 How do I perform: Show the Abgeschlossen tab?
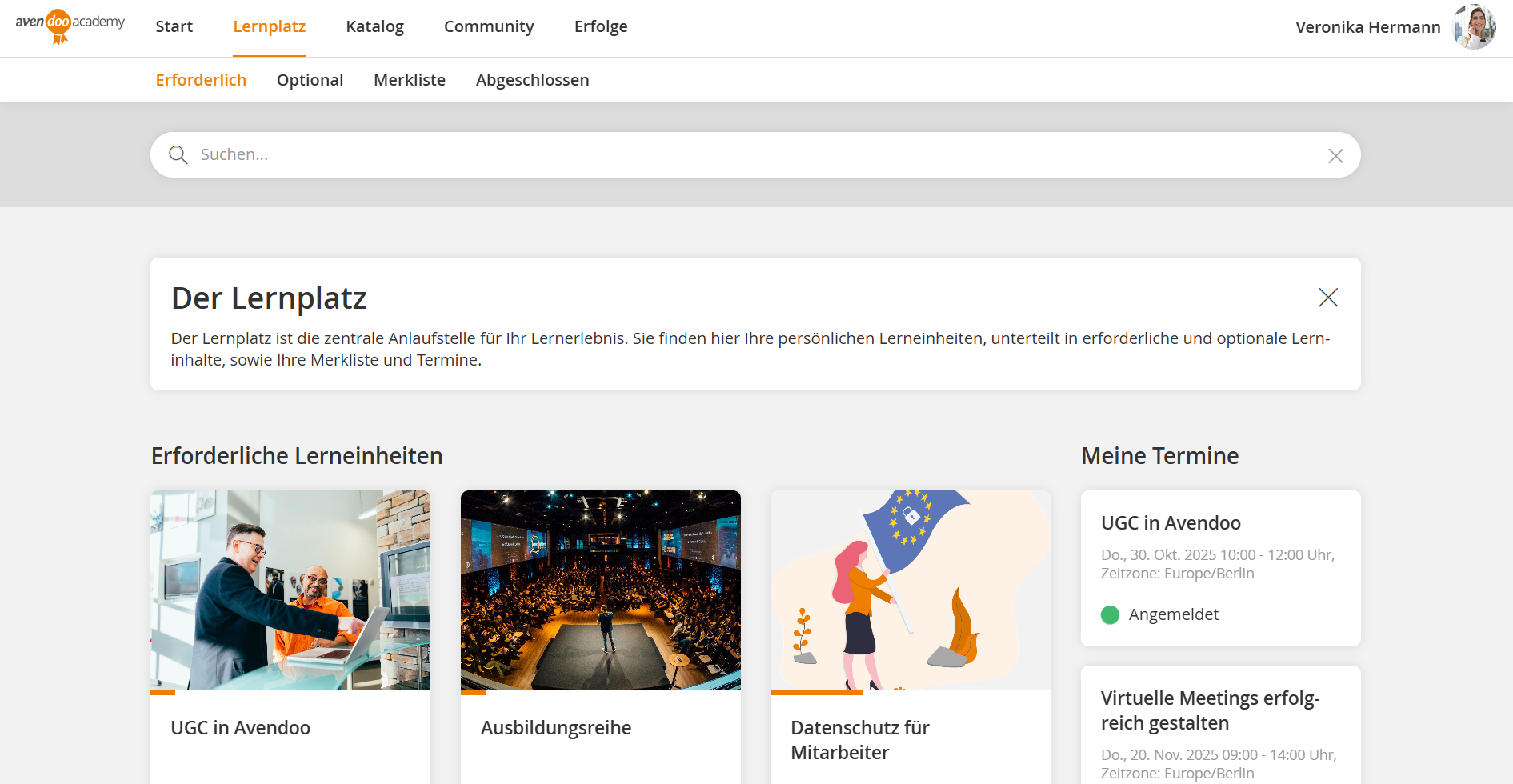tap(532, 80)
